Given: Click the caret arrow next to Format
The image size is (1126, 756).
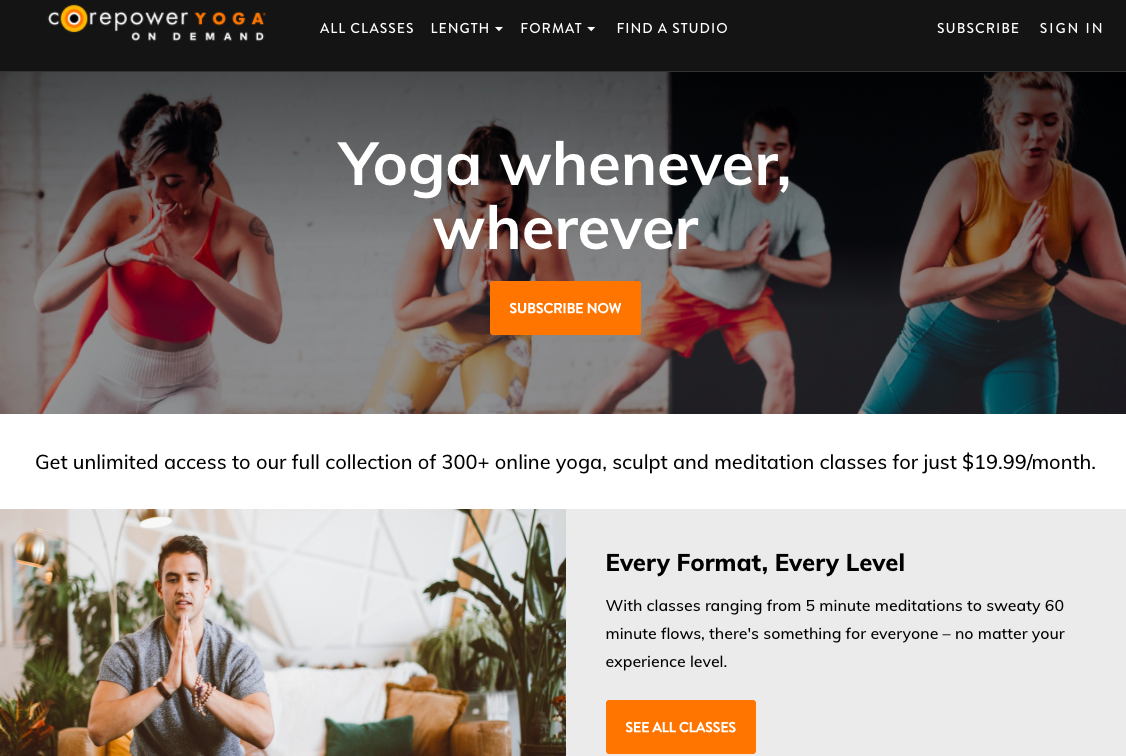Looking at the screenshot, I should point(592,29).
